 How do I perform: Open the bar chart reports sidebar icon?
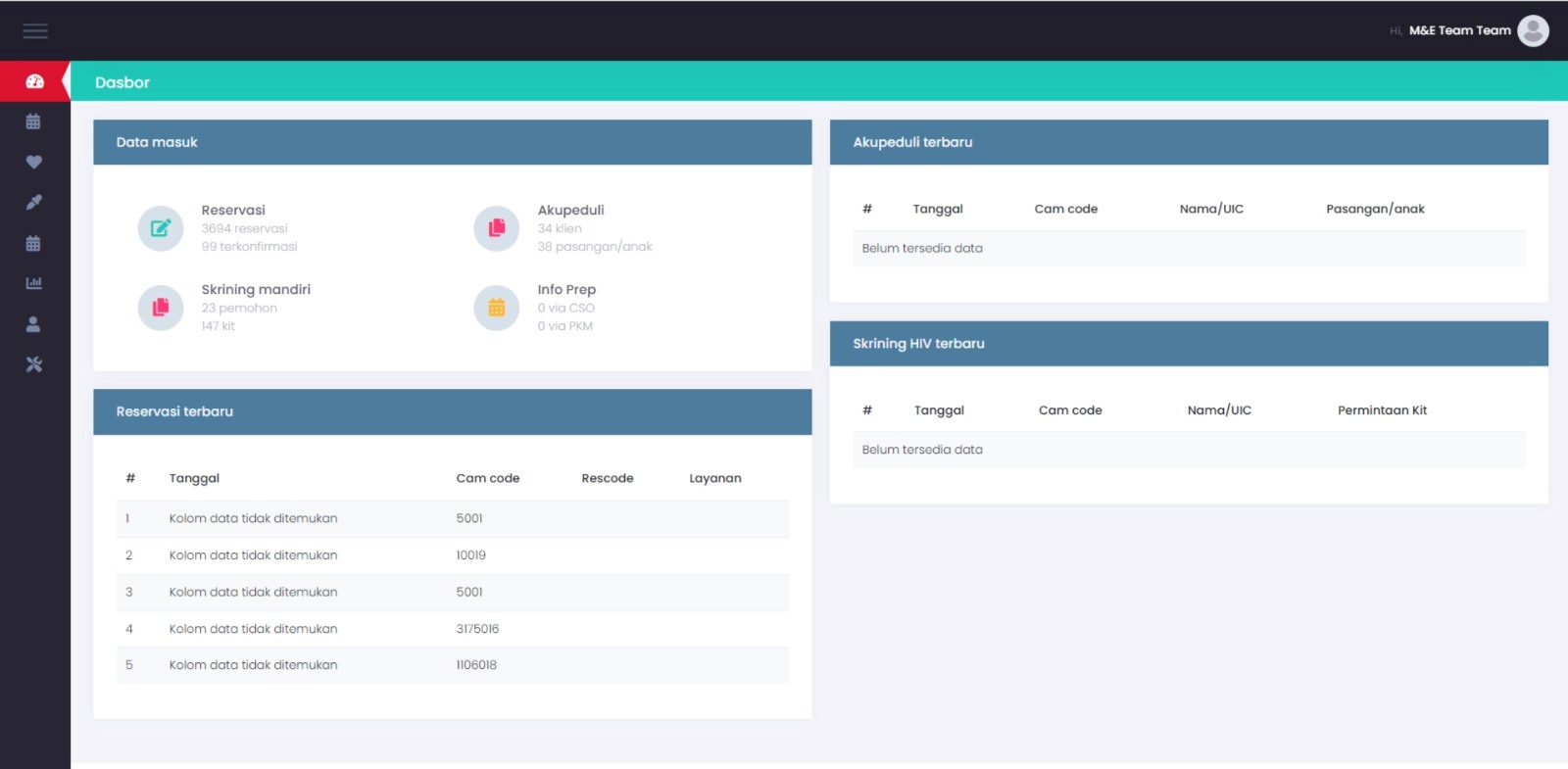click(34, 283)
